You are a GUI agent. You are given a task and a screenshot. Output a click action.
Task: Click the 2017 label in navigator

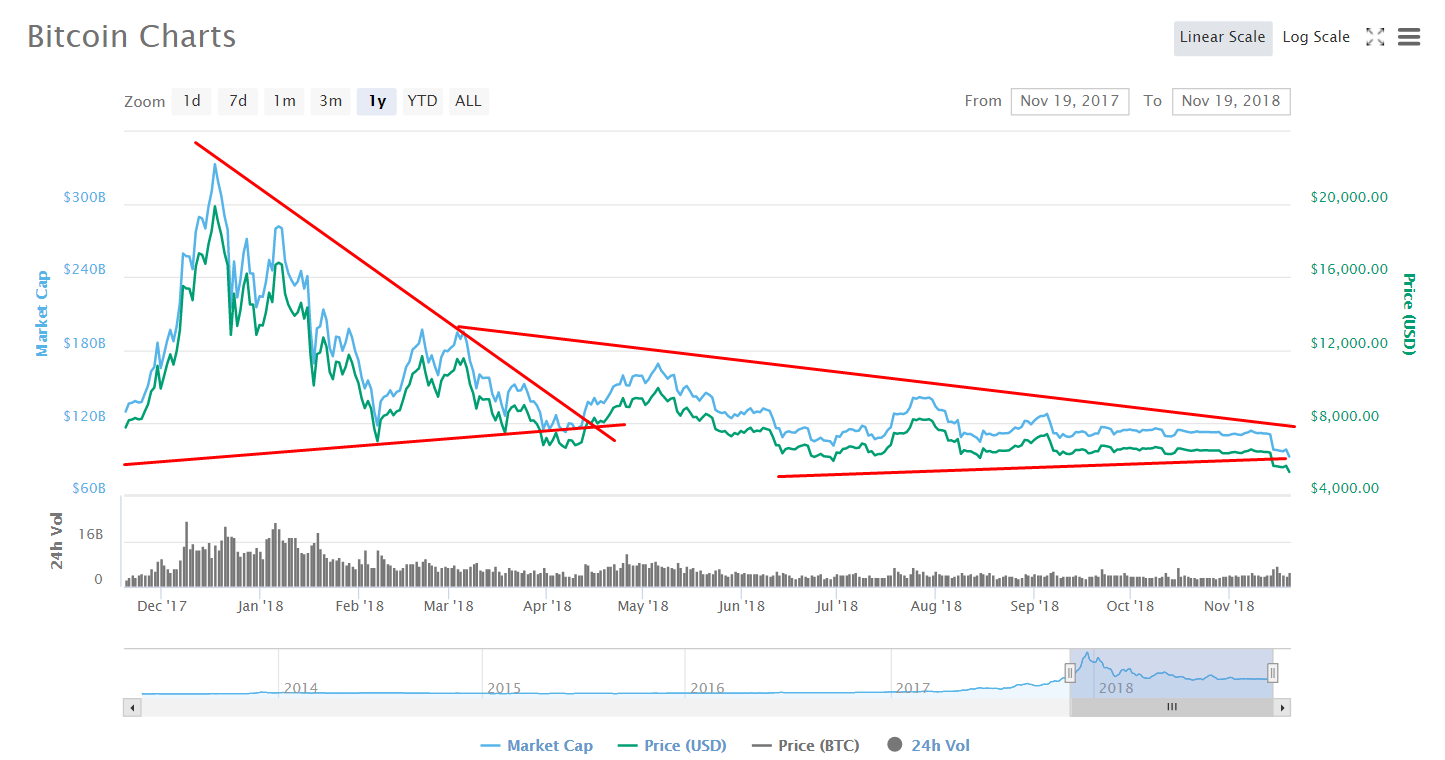[x=913, y=688]
